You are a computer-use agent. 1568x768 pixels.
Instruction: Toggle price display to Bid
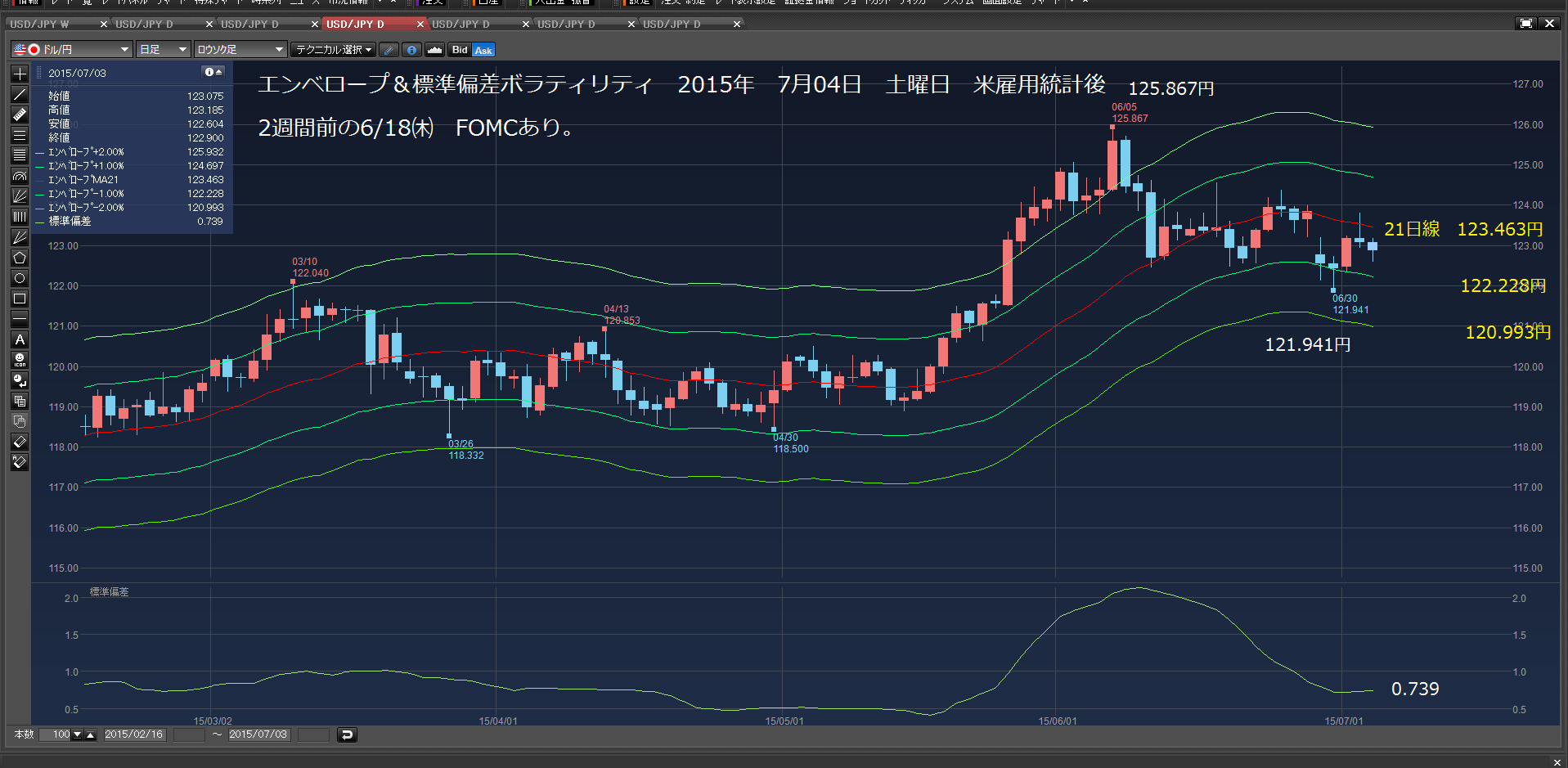pos(460,50)
